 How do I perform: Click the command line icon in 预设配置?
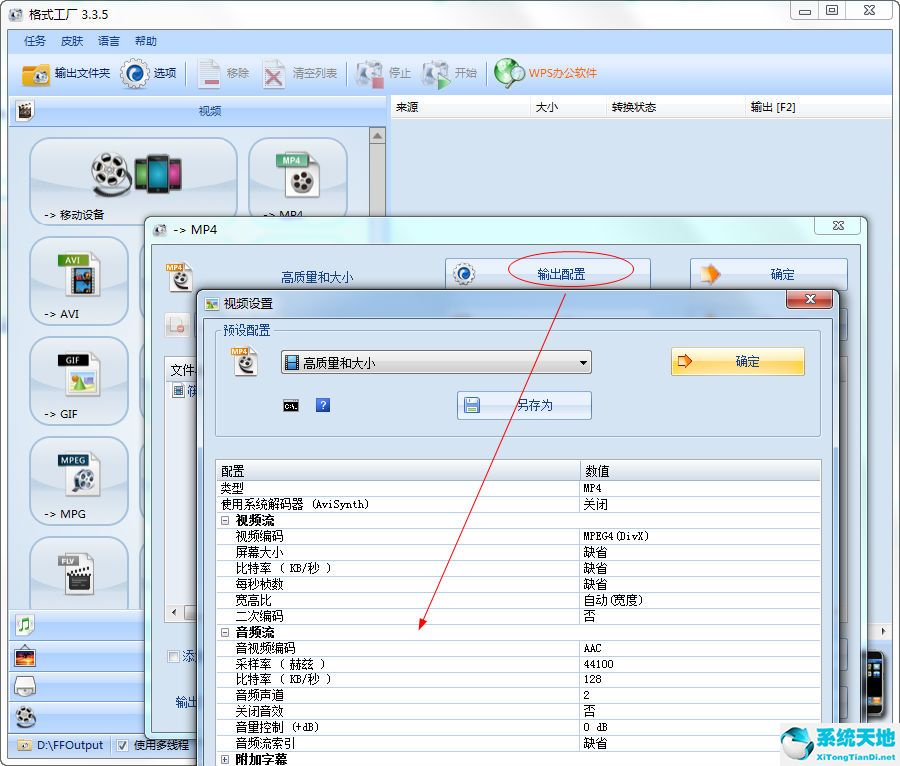coord(291,406)
